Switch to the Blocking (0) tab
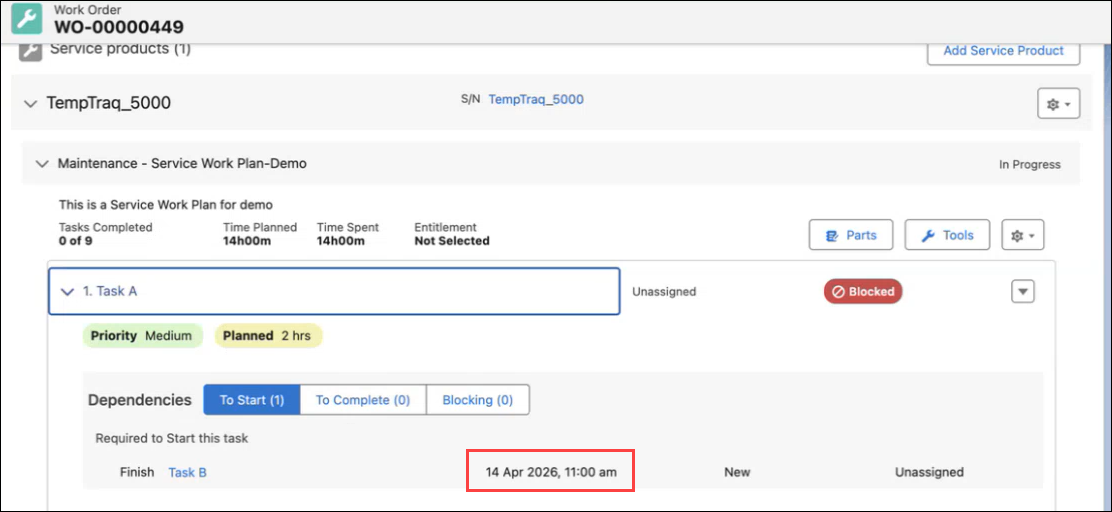Image resolution: width=1112 pixels, height=512 pixels. coord(477,400)
